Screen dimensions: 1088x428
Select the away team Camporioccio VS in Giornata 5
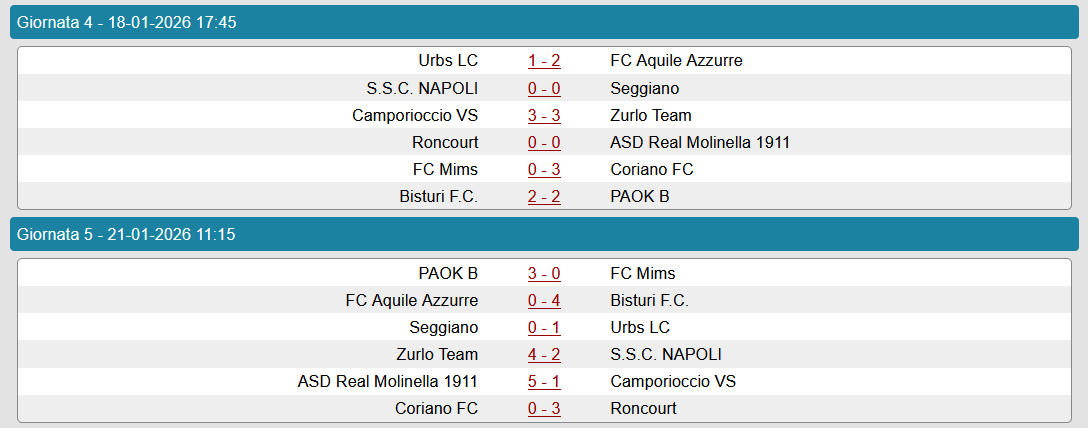click(x=673, y=381)
